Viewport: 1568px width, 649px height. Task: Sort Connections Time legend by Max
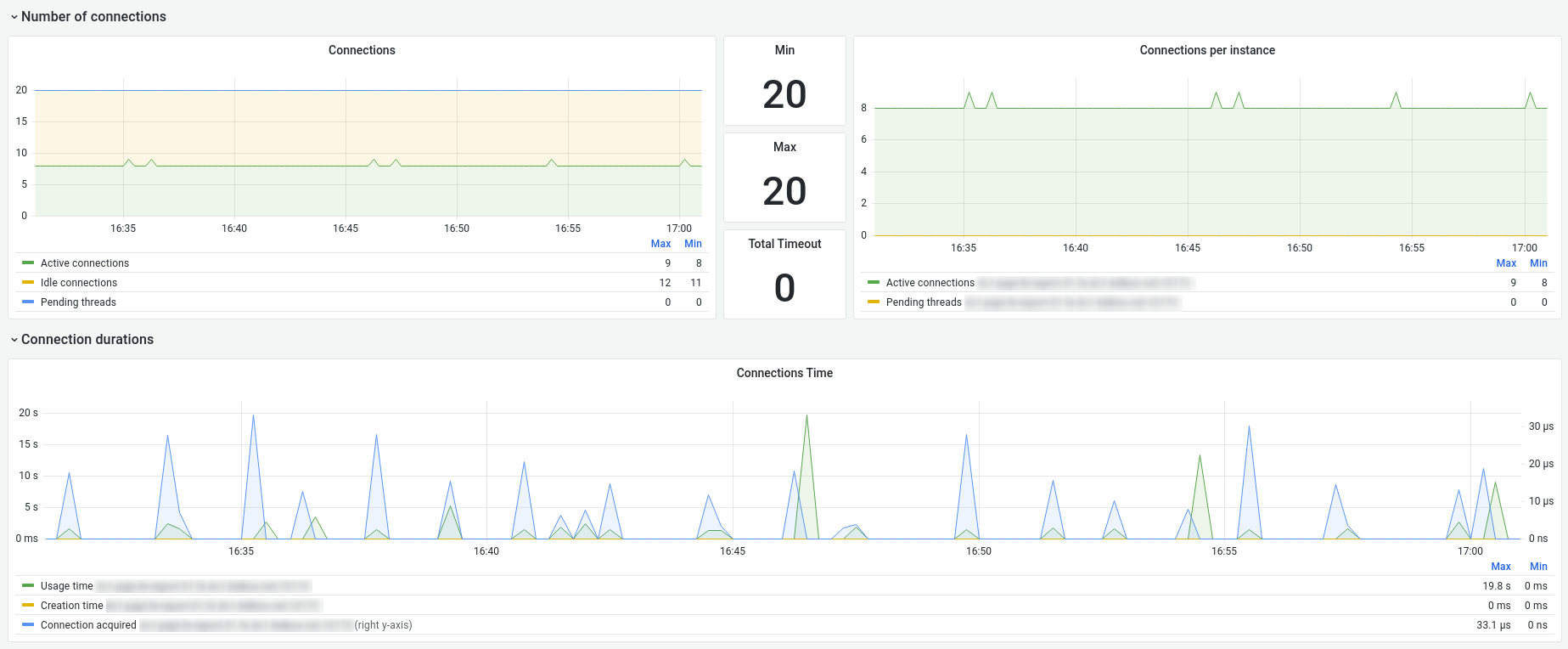pyautogui.click(x=1501, y=567)
